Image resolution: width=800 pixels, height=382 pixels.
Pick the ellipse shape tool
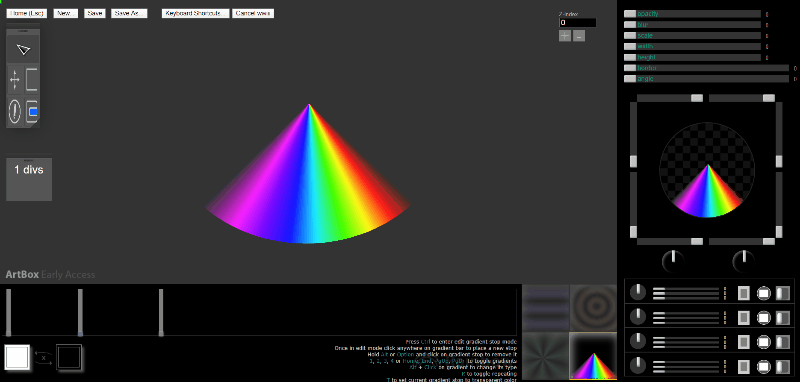pyautogui.click(x=15, y=111)
